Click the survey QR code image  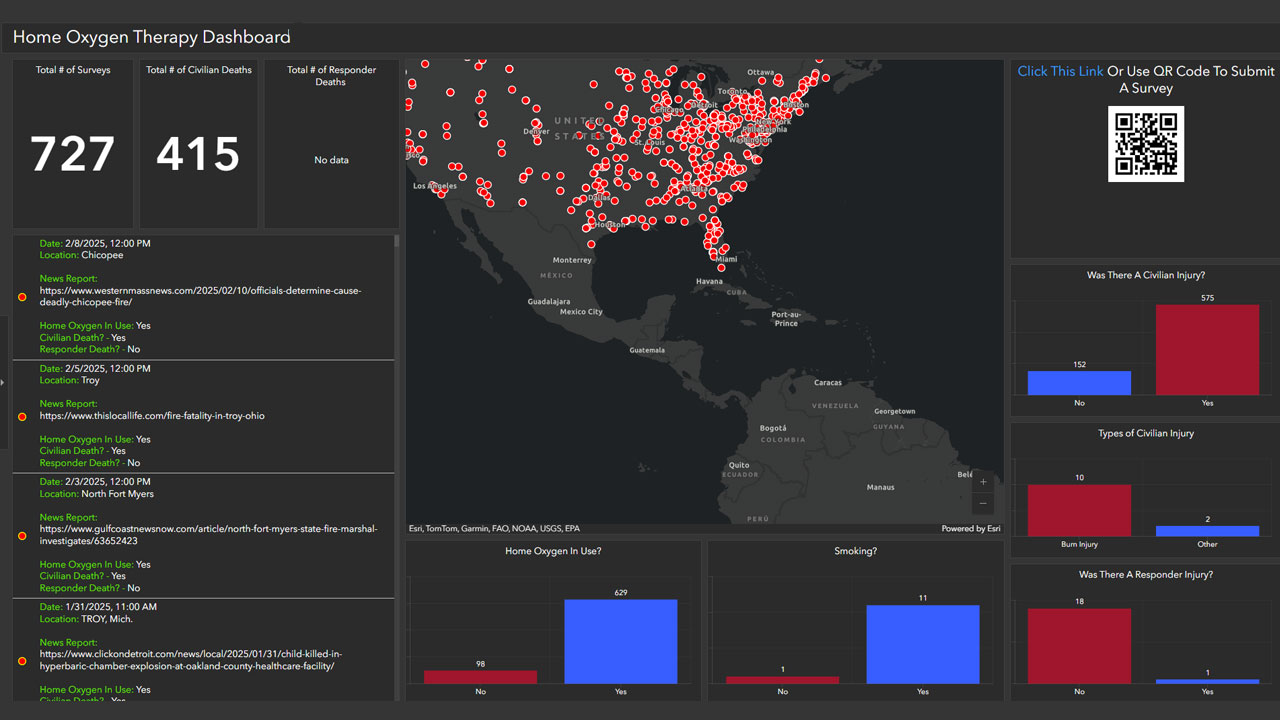(1145, 144)
